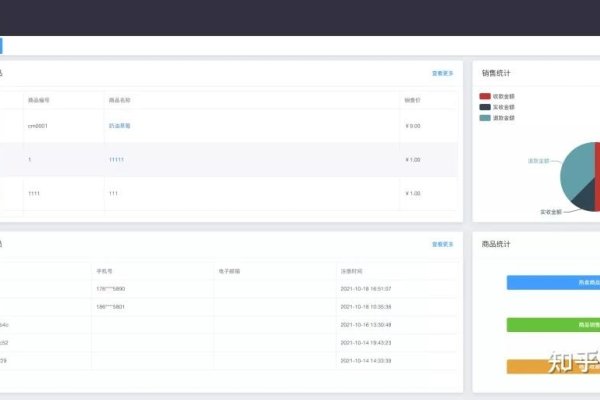
Task: Click 查看更多 link in the user panel
Action: tap(442, 244)
